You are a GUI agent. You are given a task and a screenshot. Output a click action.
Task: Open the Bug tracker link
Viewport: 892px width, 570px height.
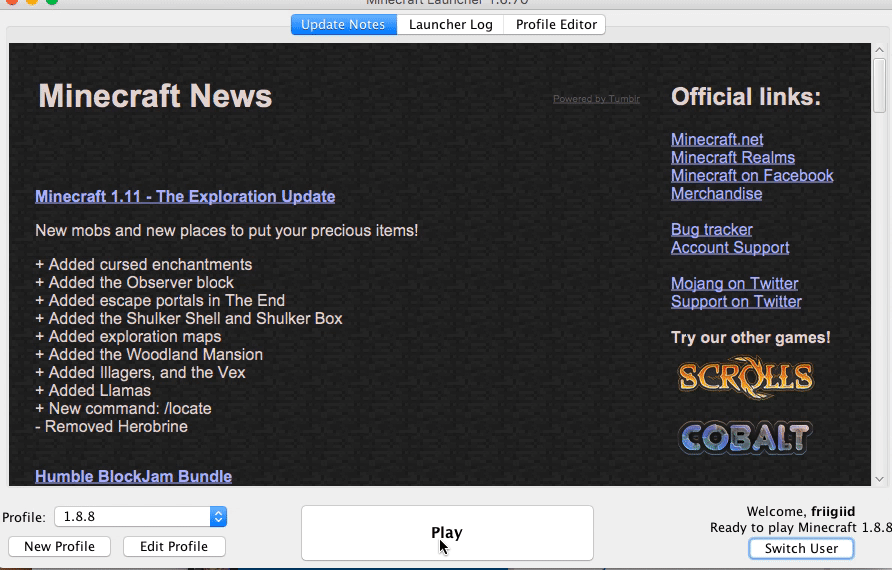[x=712, y=230]
